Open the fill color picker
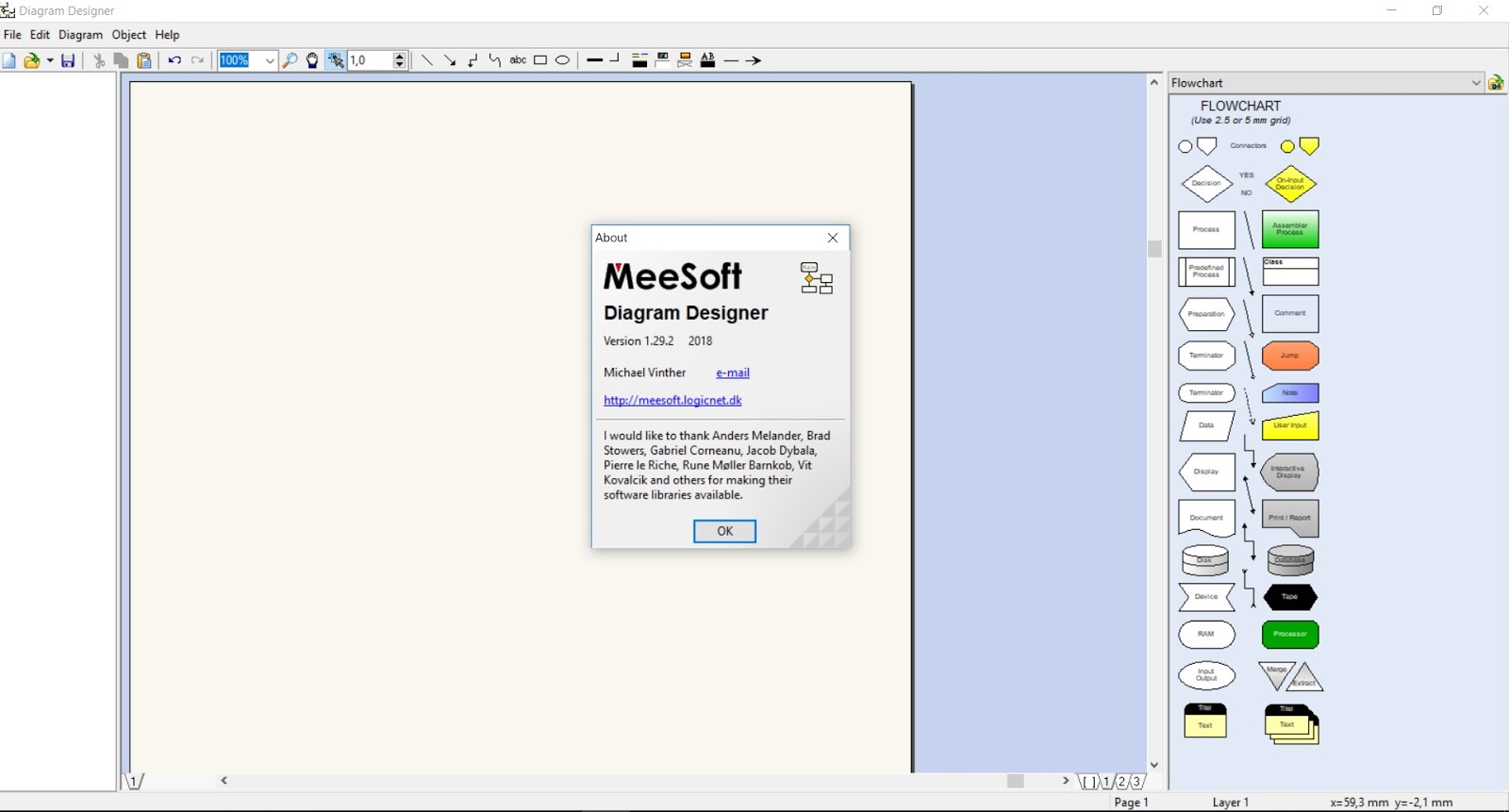This screenshot has width=1509, height=812. (662, 60)
